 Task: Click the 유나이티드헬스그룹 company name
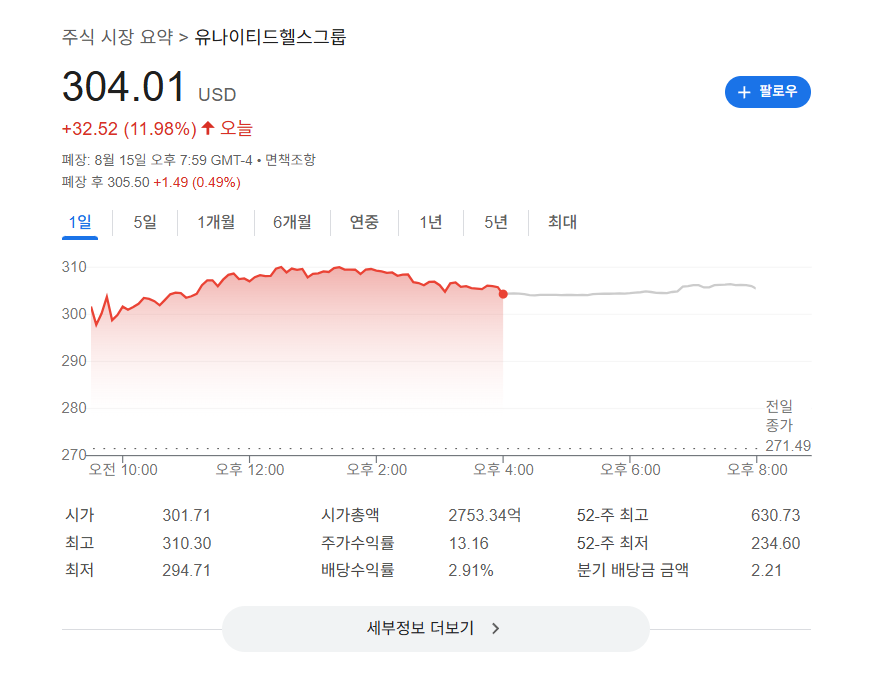click(270, 37)
